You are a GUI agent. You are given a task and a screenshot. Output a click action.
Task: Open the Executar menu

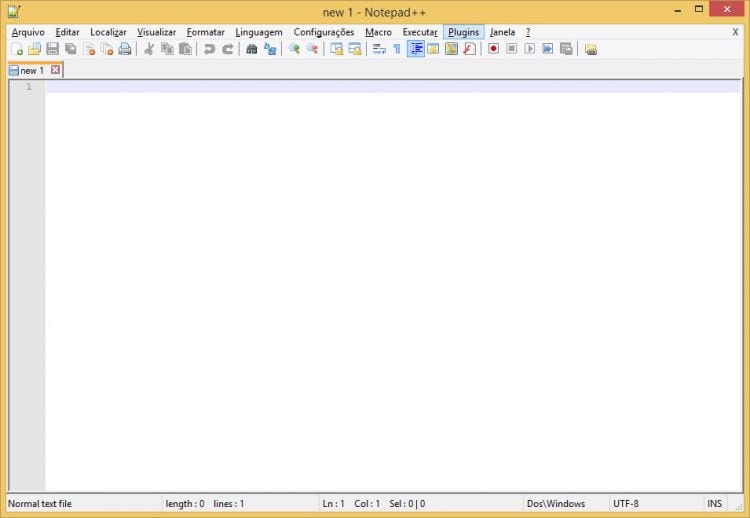click(420, 32)
